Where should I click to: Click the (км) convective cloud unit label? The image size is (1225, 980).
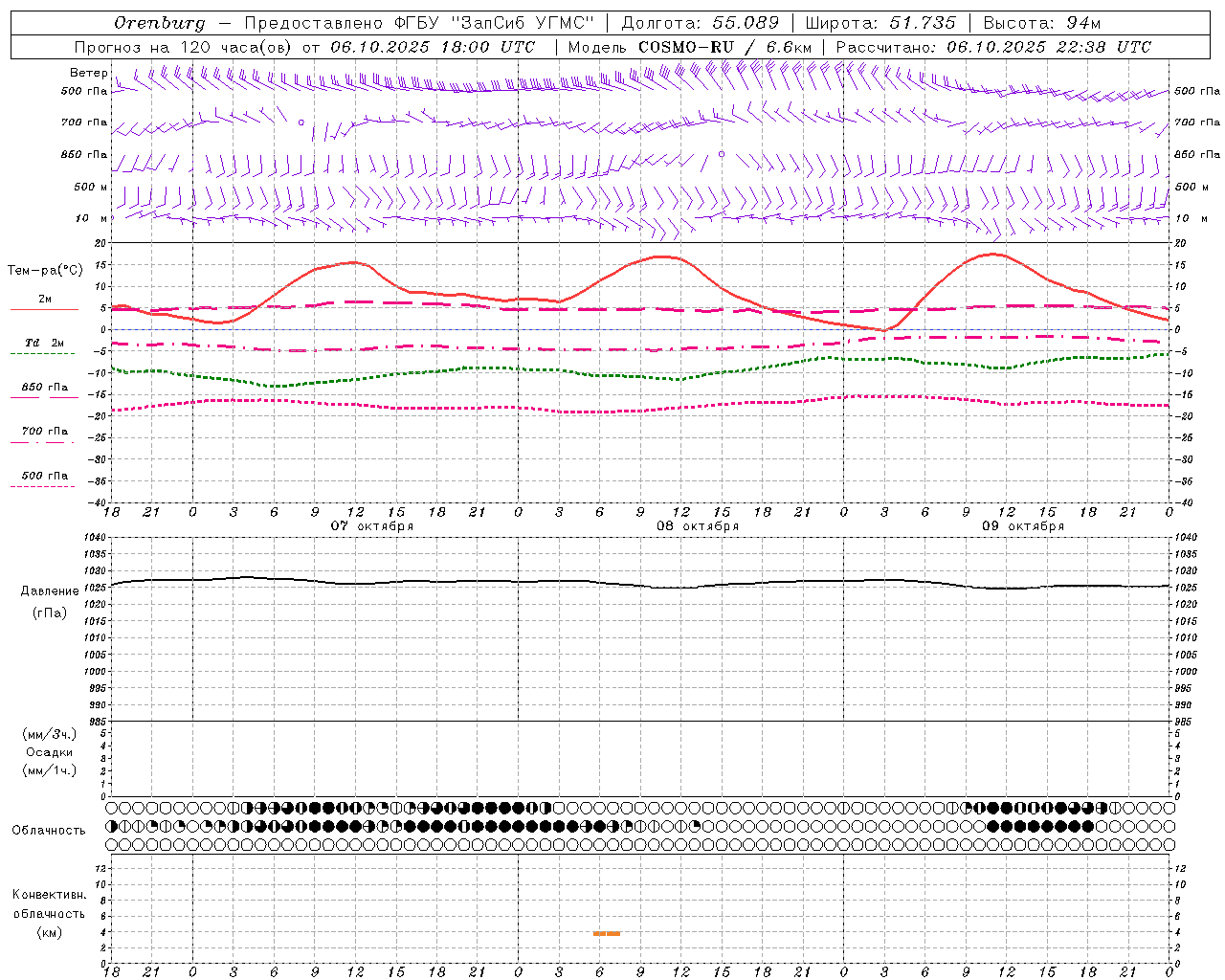click(x=50, y=932)
